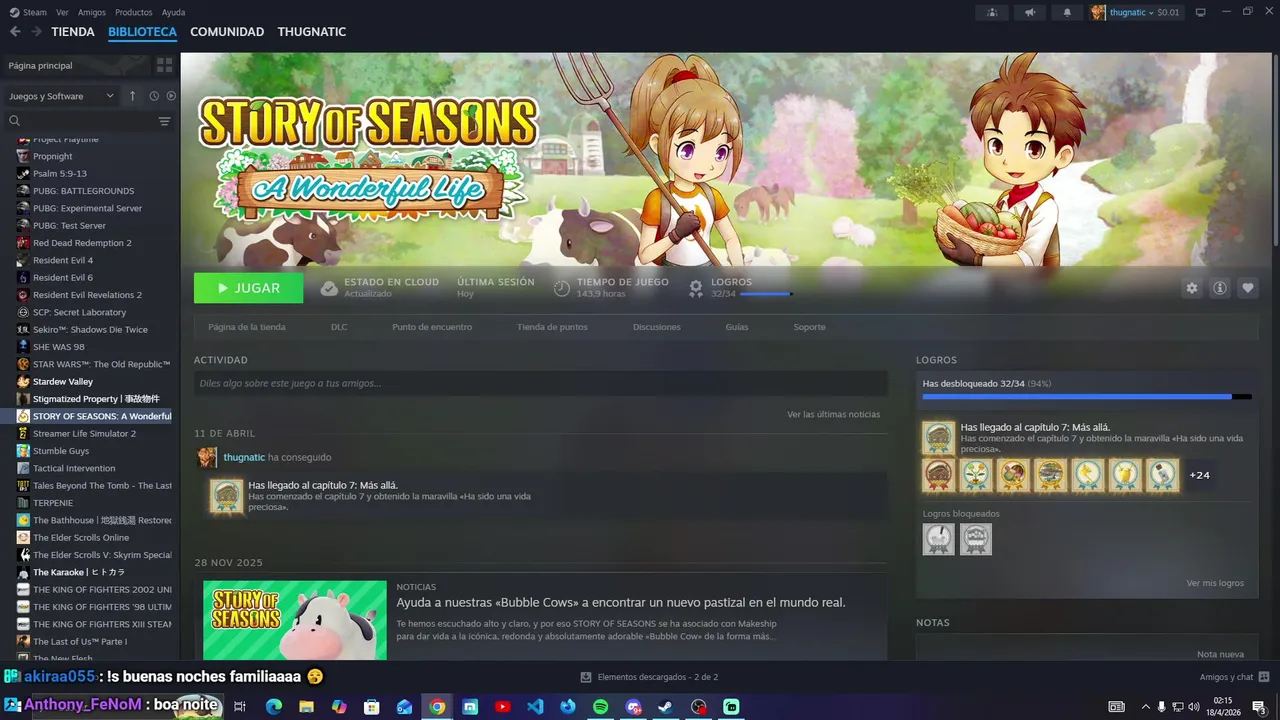The height and width of the screenshot is (720, 1280).
Task: Show game info icon
Action: tap(1220, 288)
